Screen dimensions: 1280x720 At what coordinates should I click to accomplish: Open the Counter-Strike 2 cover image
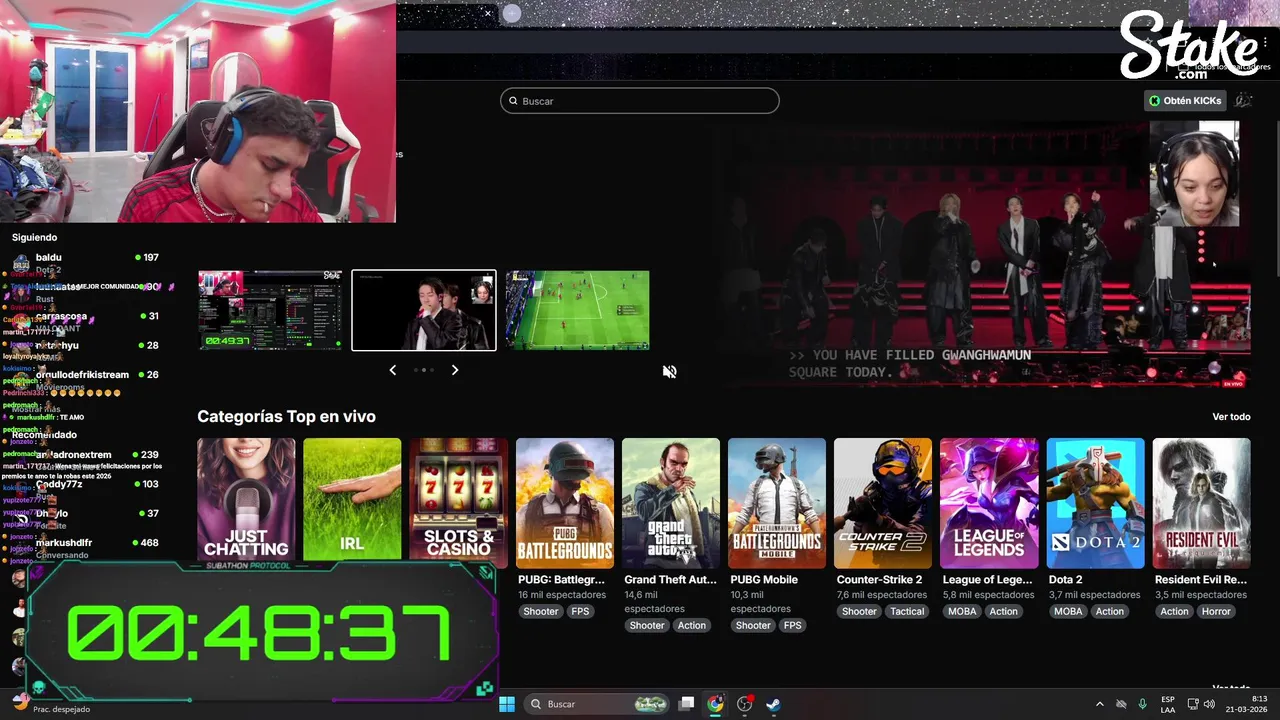tap(883, 503)
